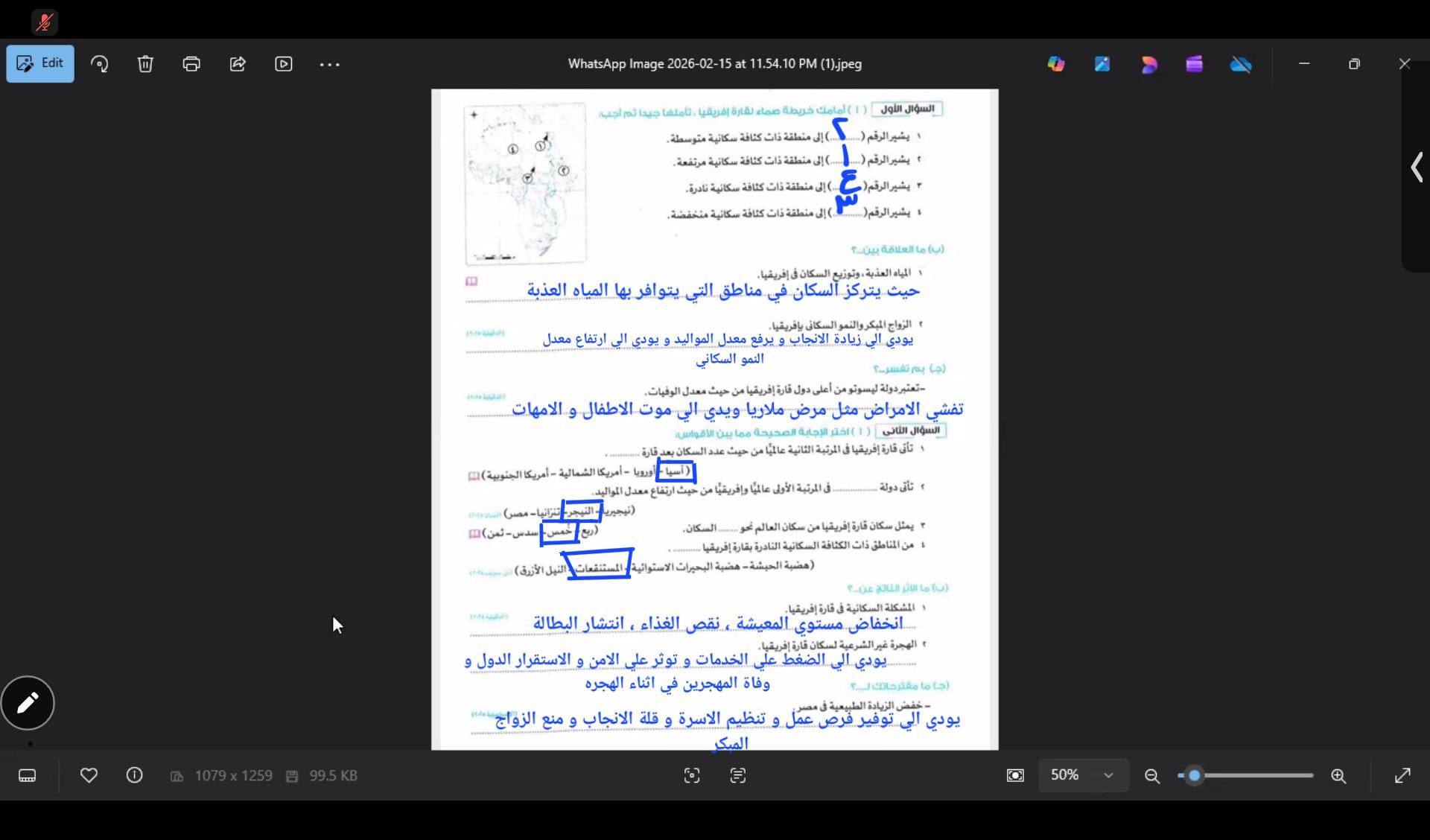Show file info panel
The image size is (1430, 840).
(134, 776)
